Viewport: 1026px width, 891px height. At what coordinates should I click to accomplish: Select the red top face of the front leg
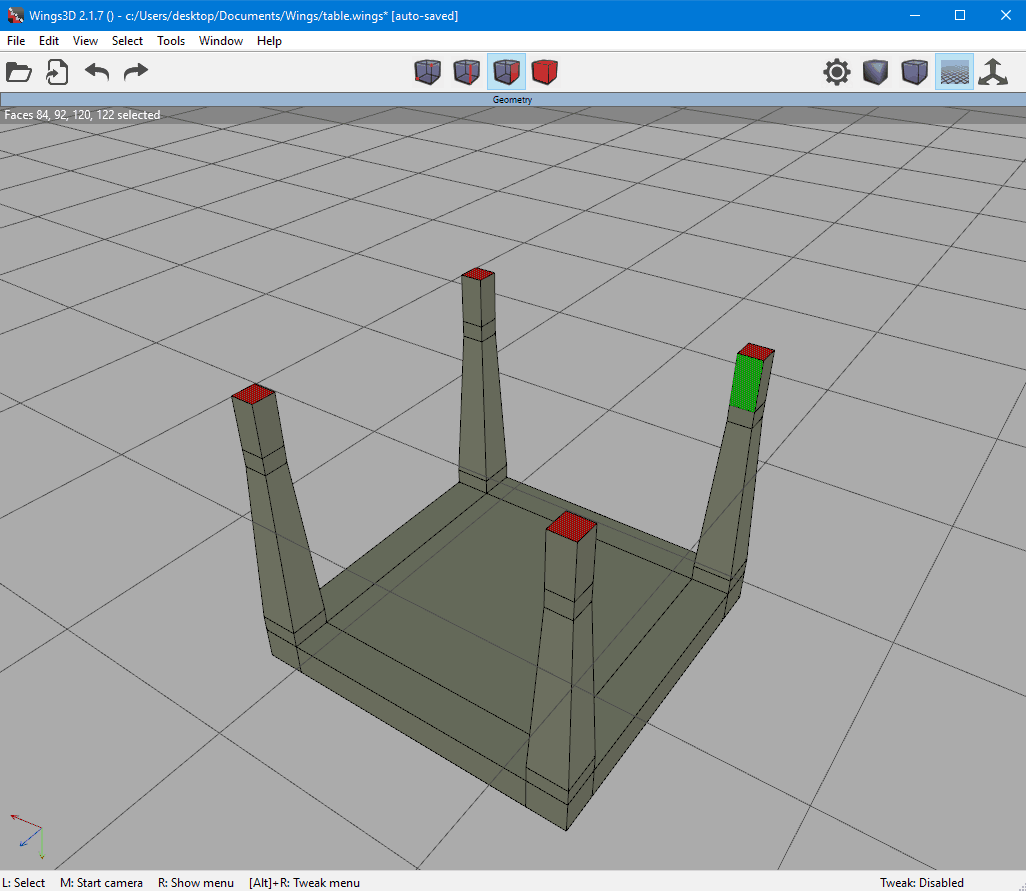coord(572,526)
